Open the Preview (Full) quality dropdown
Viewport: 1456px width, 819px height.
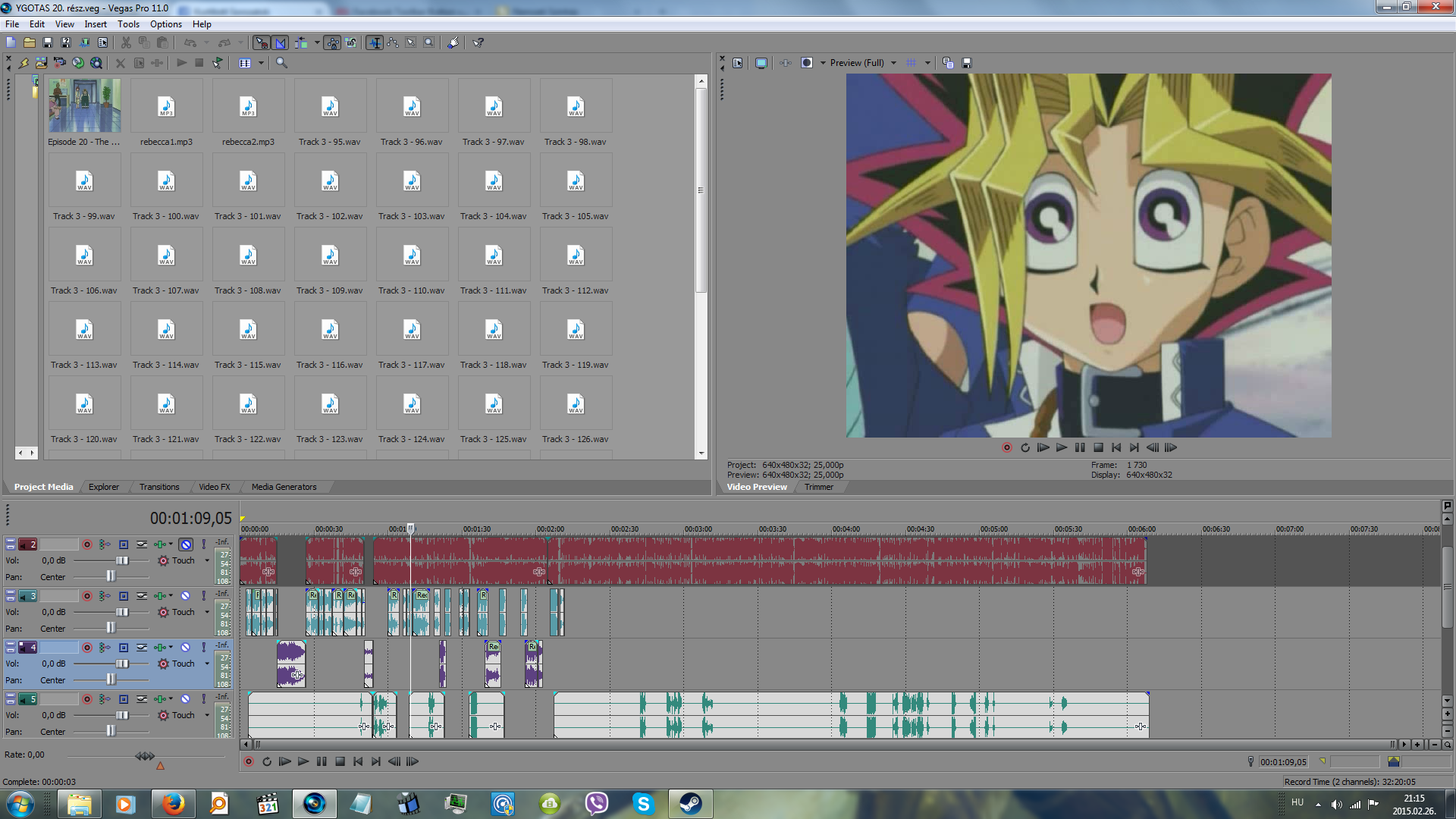[893, 63]
